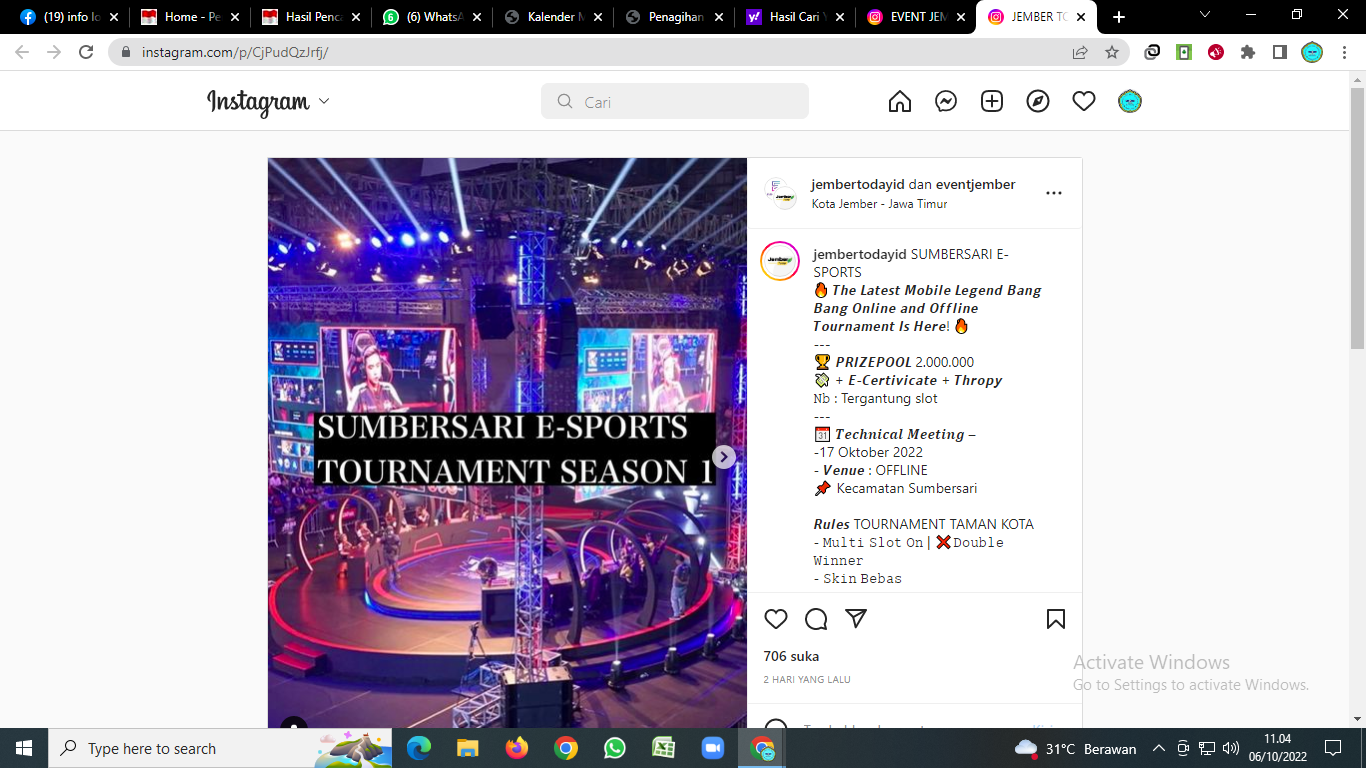The height and width of the screenshot is (768, 1366).
Task: Open volume speaker tray icon
Action: pyautogui.click(x=1231, y=748)
